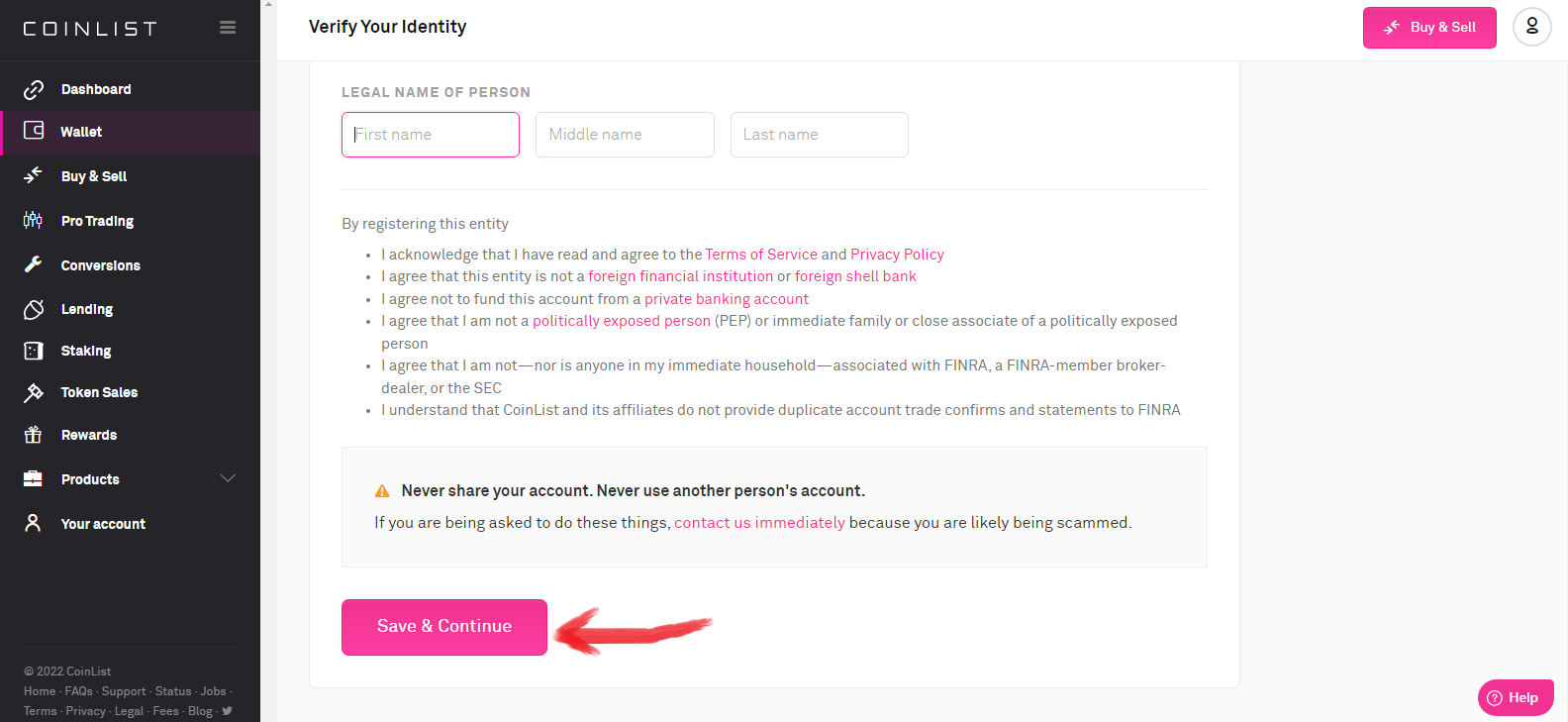The height and width of the screenshot is (722, 1568).
Task: Click into the Last name field
Action: 819,135
